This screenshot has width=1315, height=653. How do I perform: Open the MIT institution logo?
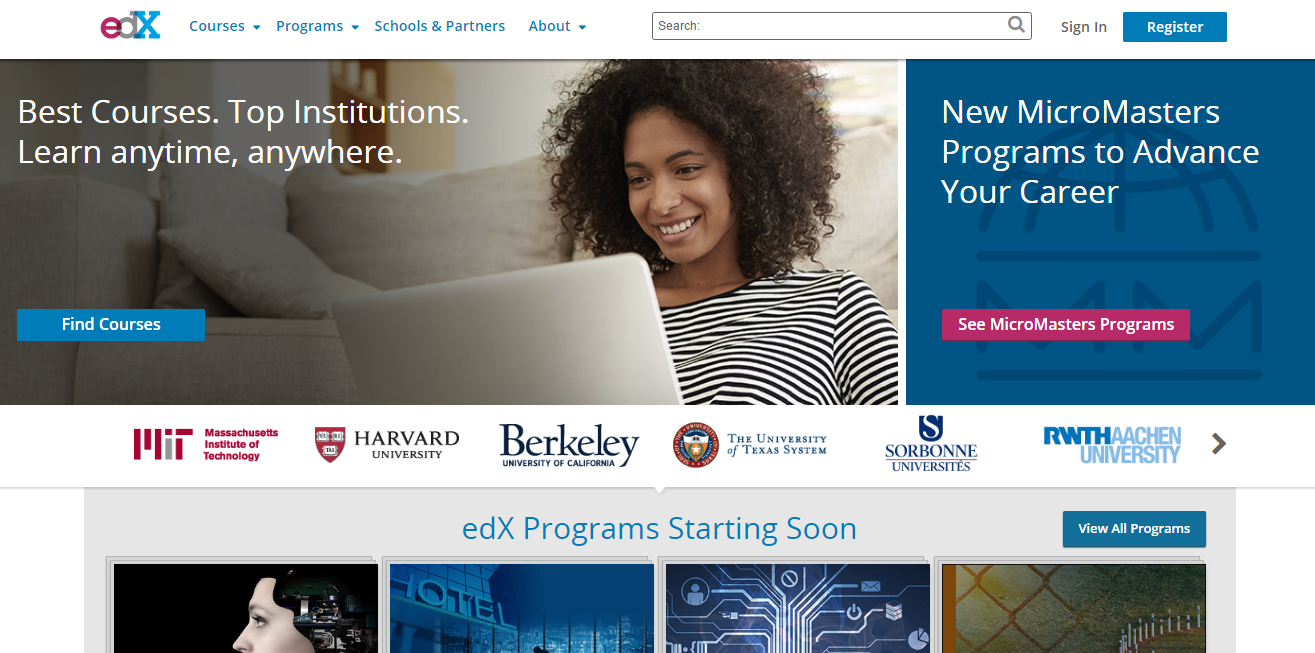point(206,444)
